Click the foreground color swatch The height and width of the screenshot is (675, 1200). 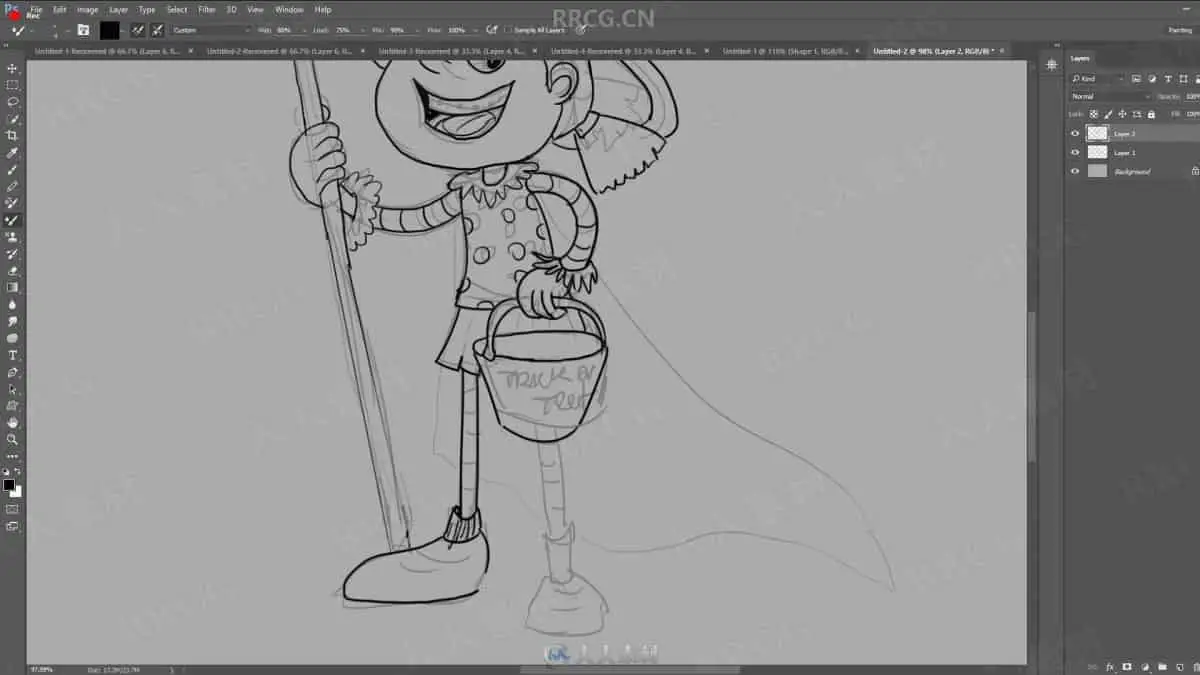tap(9, 485)
